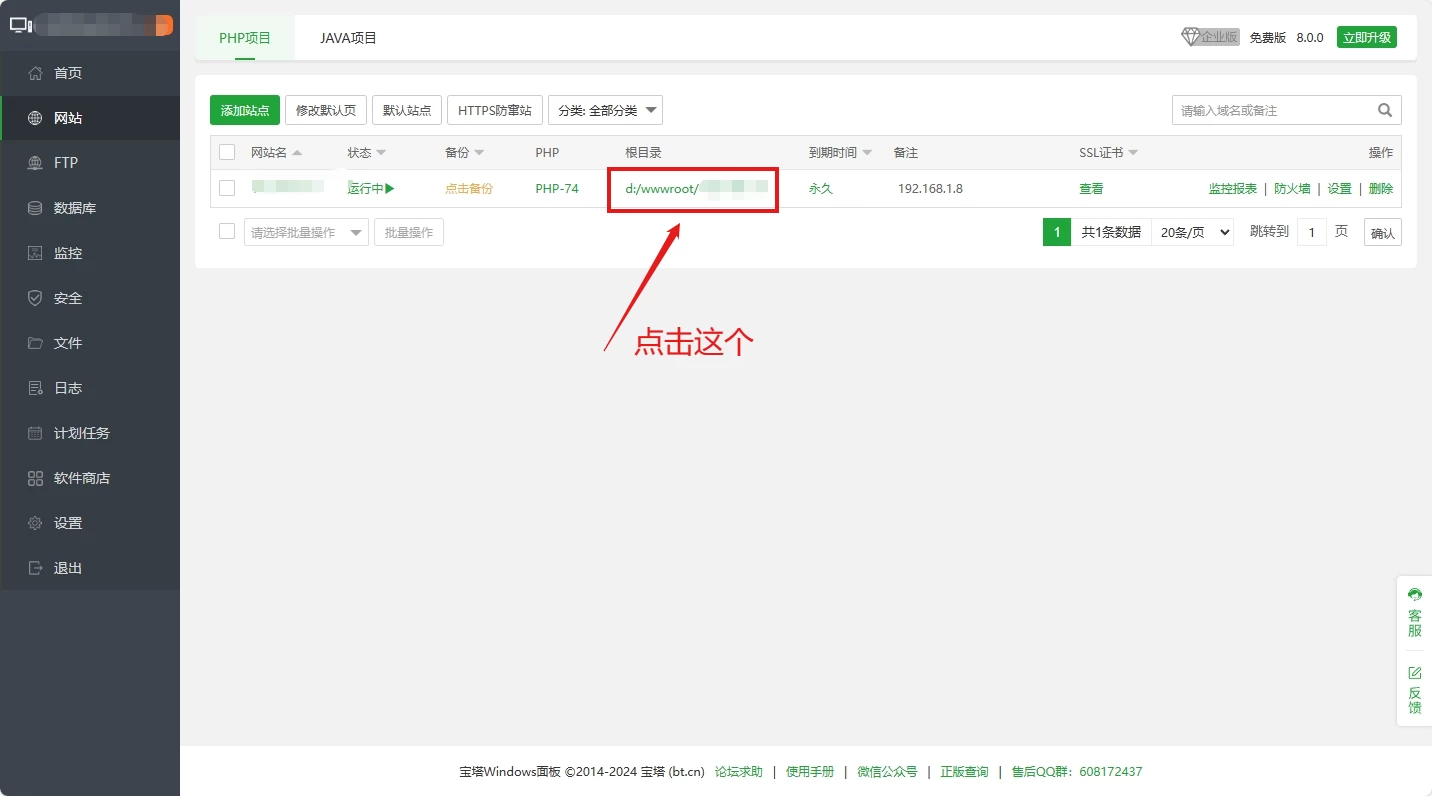The width and height of the screenshot is (1432, 796).
Task: Click the software store grid icon
Action: pos(36,478)
